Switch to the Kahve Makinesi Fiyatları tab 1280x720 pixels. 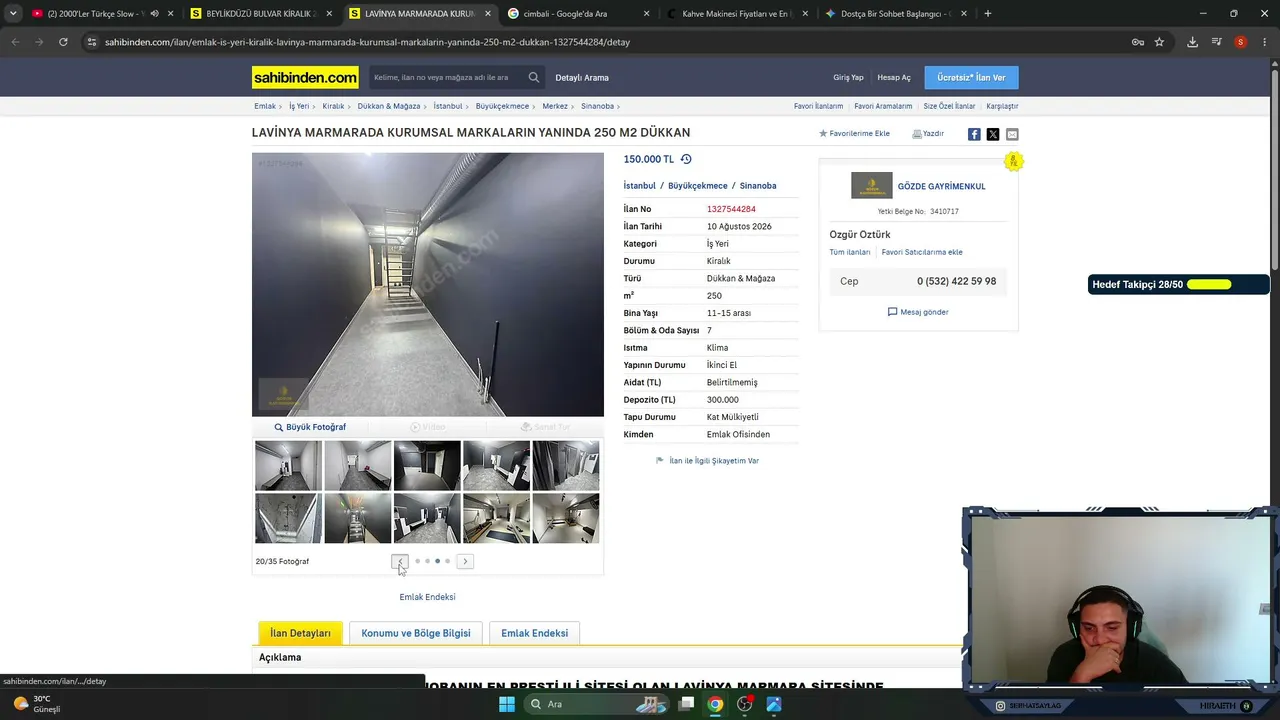click(x=737, y=14)
